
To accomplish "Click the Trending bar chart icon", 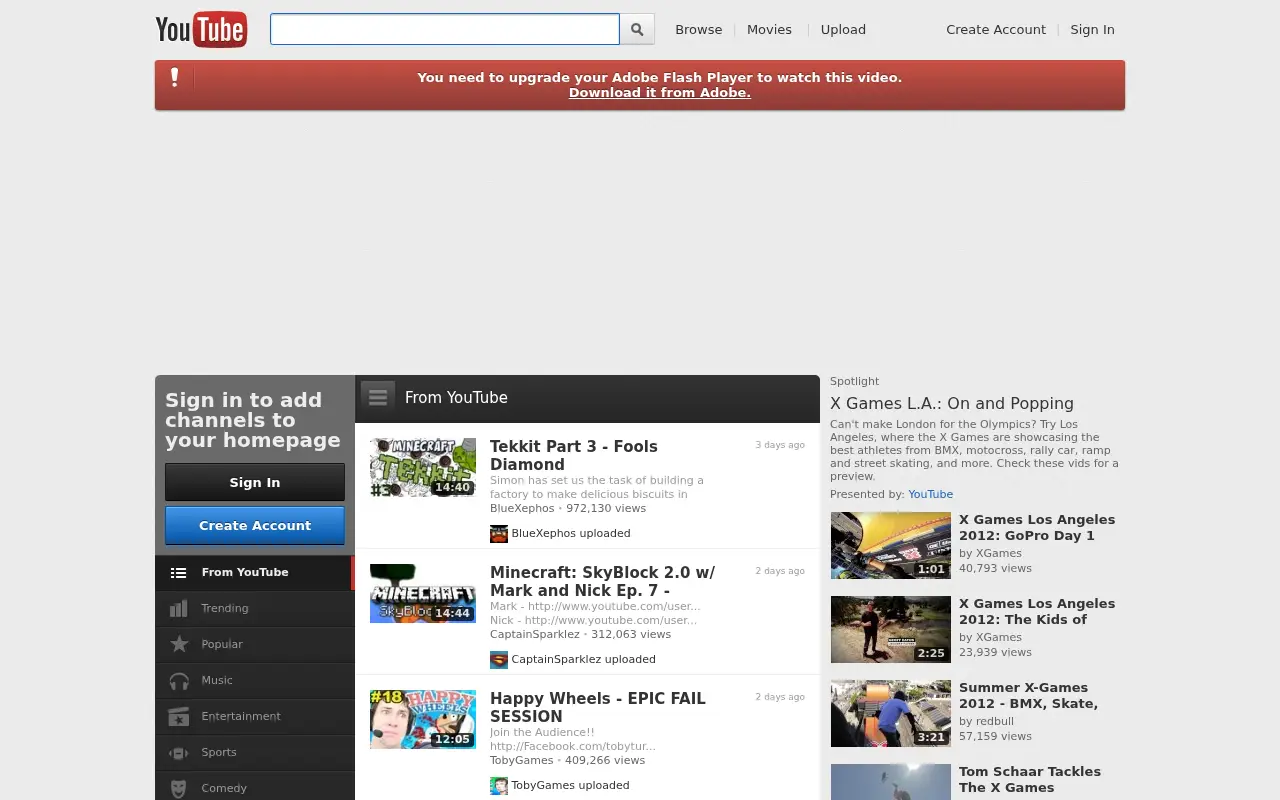I will (179, 608).
